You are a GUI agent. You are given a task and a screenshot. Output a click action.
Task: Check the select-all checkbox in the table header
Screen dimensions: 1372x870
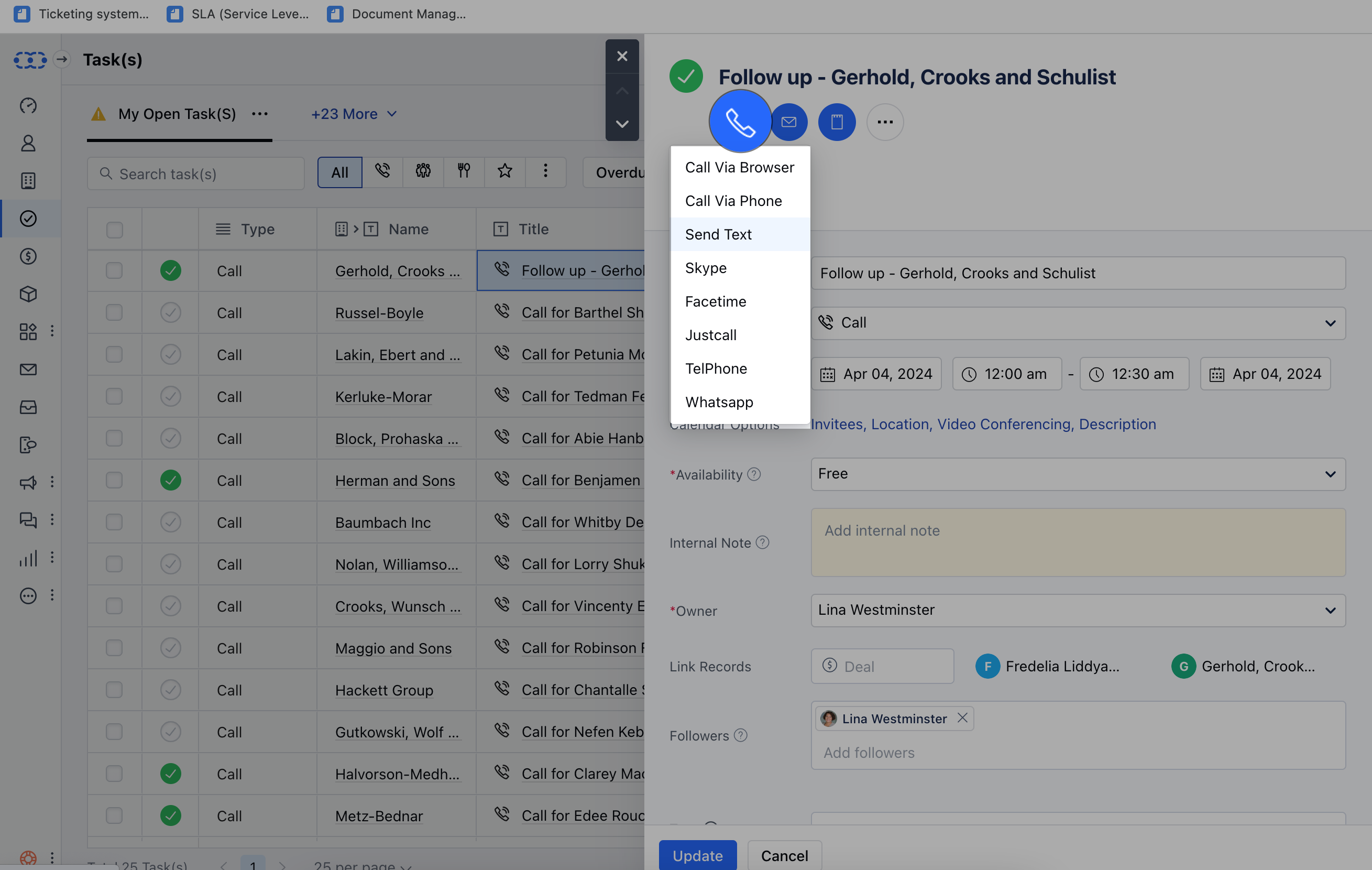(x=115, y=229)
